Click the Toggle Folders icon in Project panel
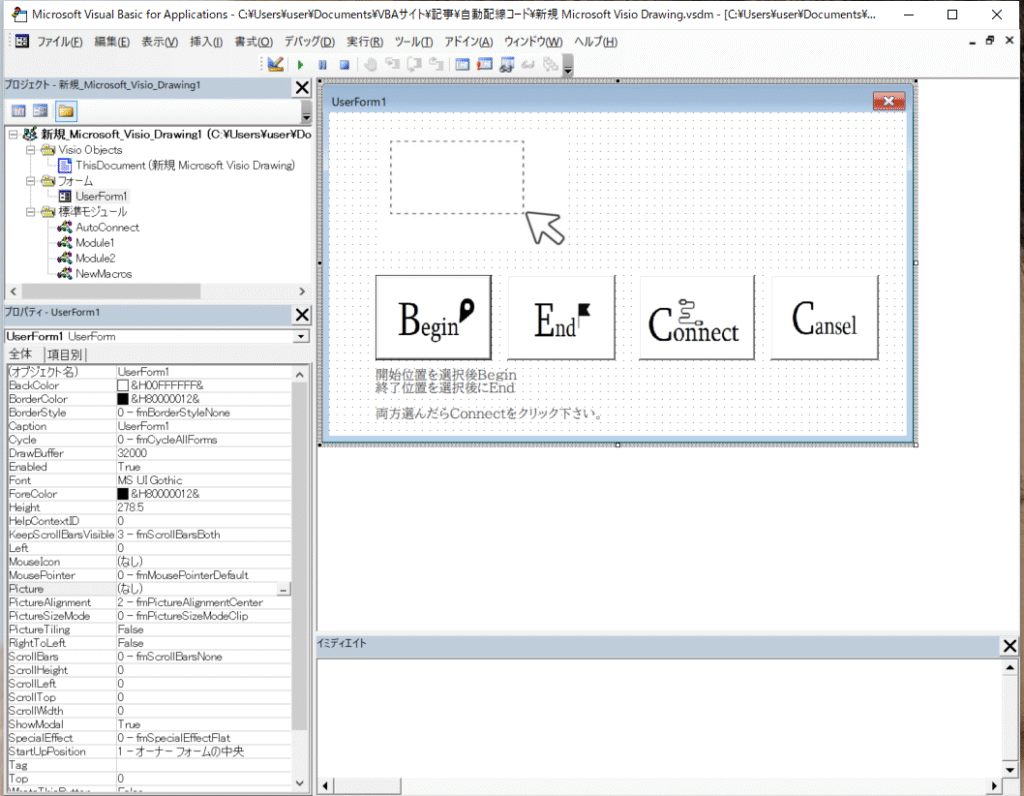This screenshot has width=1024, height=796. [x=66, y=111]
